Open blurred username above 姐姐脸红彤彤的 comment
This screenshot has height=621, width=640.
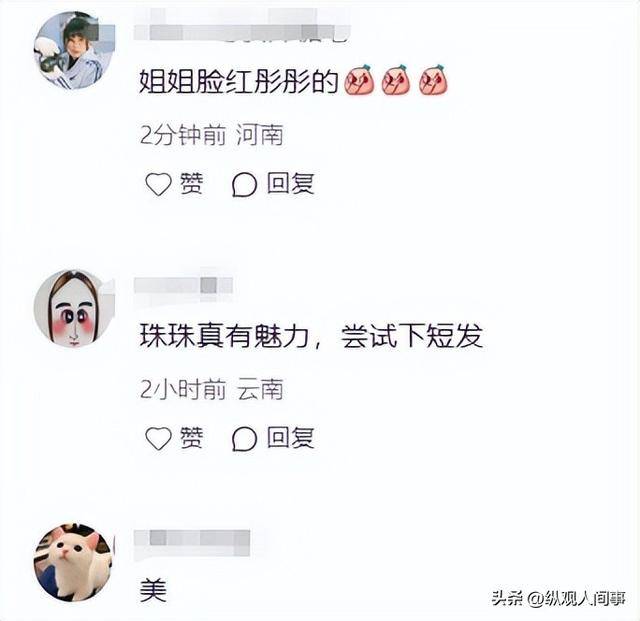(242, 32)
